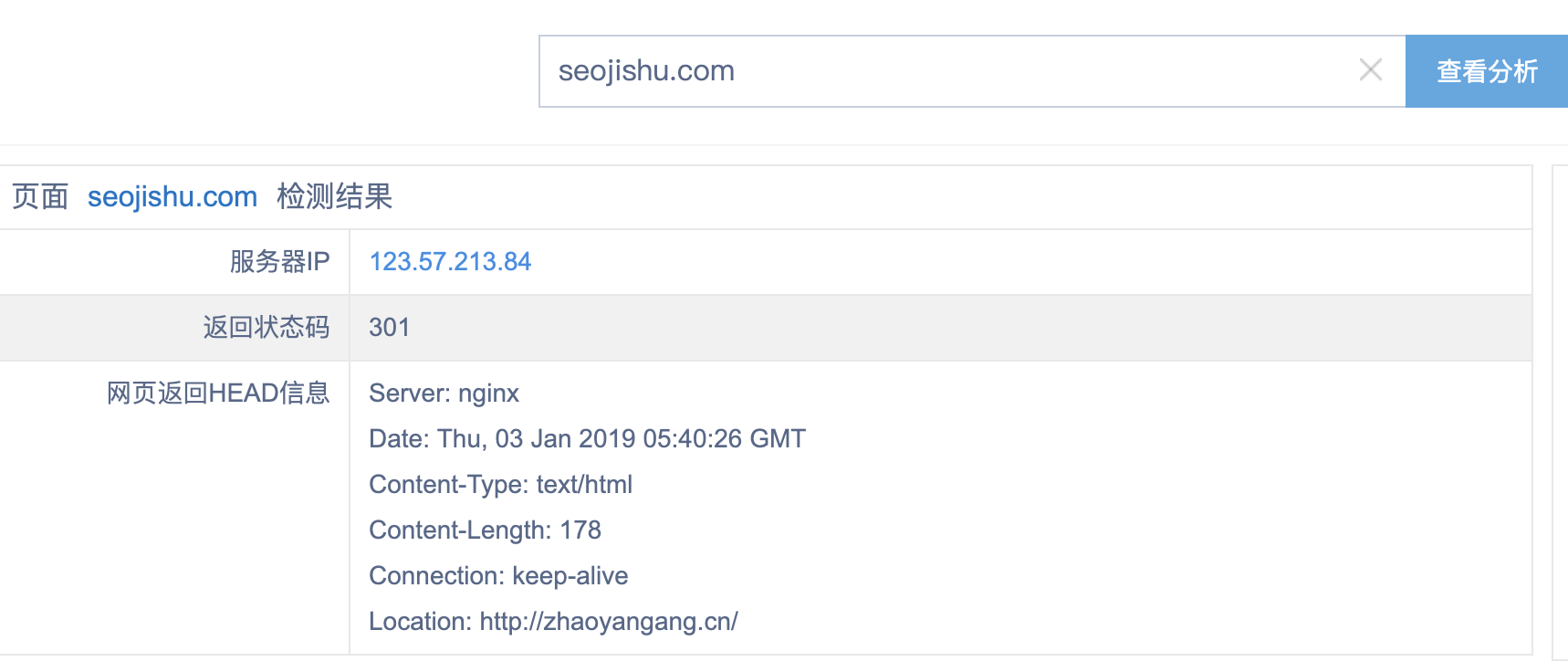Click the 查看分析 button

pos(1486,71)
